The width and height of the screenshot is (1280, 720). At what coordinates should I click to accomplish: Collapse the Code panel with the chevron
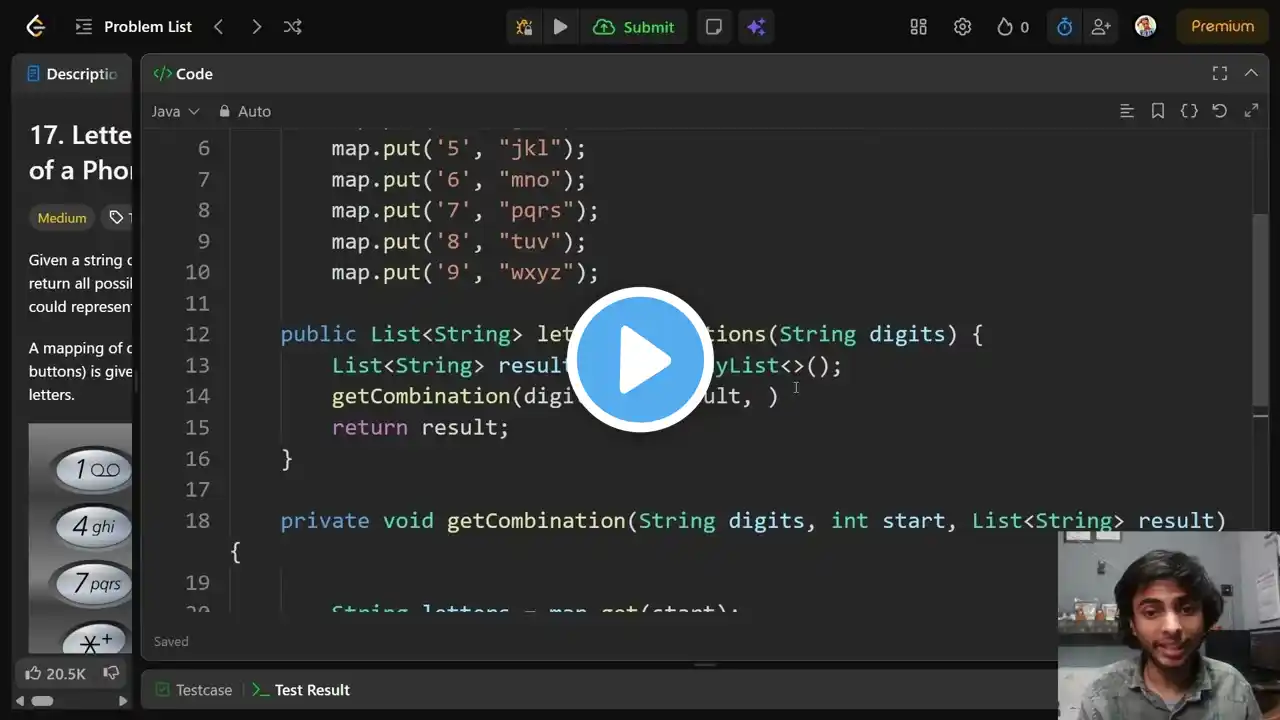pos(1251,73)
